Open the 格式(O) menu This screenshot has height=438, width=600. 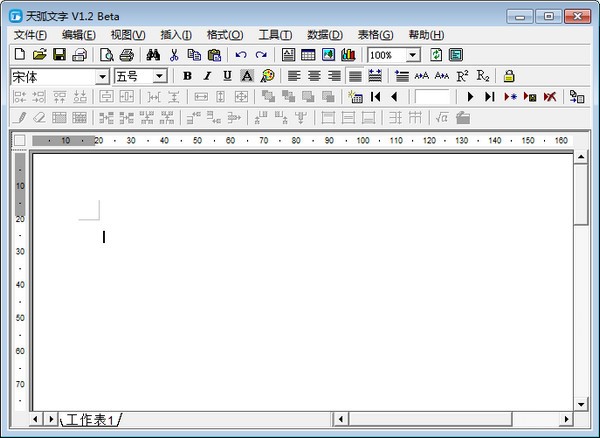click(224, 35)
